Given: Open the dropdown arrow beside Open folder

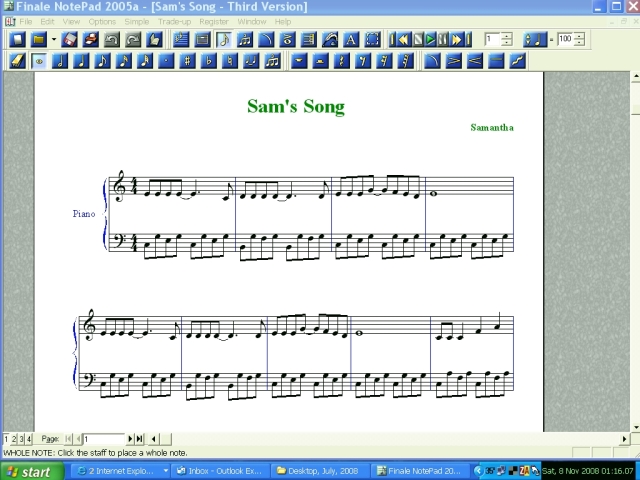Looking at the screenshot, I should (53, 40).
